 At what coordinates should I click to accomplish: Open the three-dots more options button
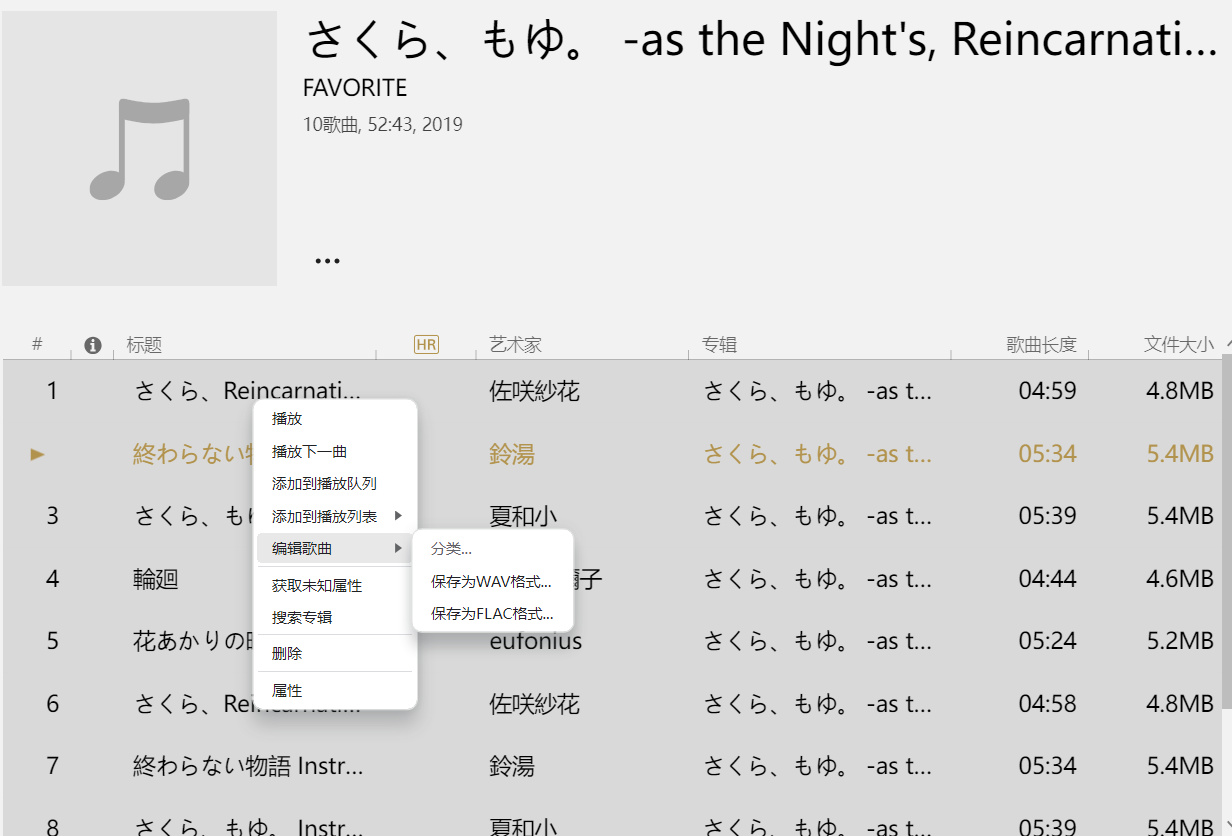point(327,260)
